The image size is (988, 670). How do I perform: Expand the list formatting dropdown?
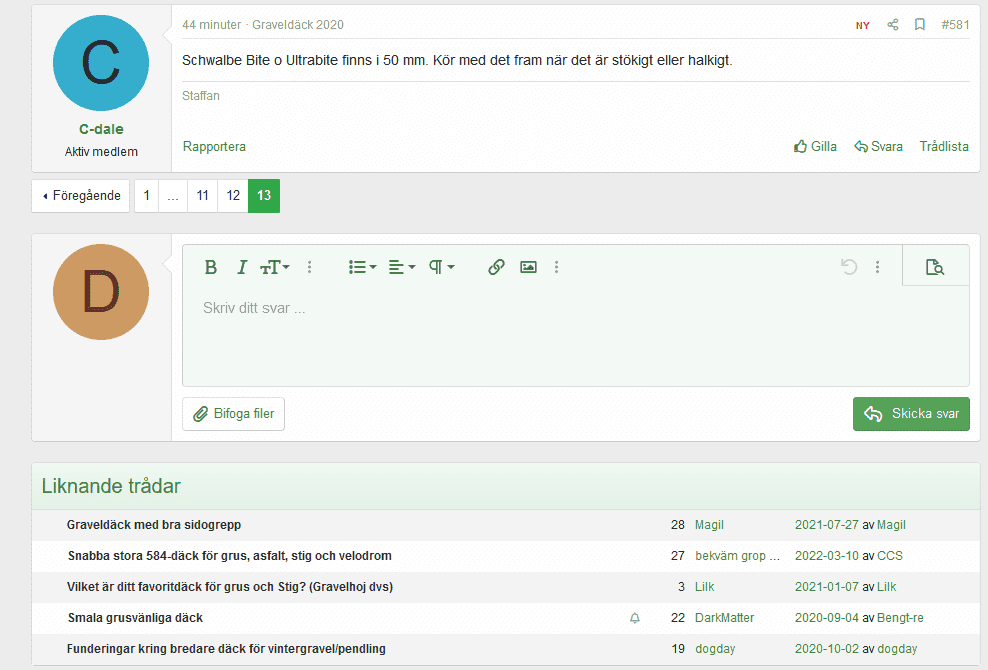point(362,267)
